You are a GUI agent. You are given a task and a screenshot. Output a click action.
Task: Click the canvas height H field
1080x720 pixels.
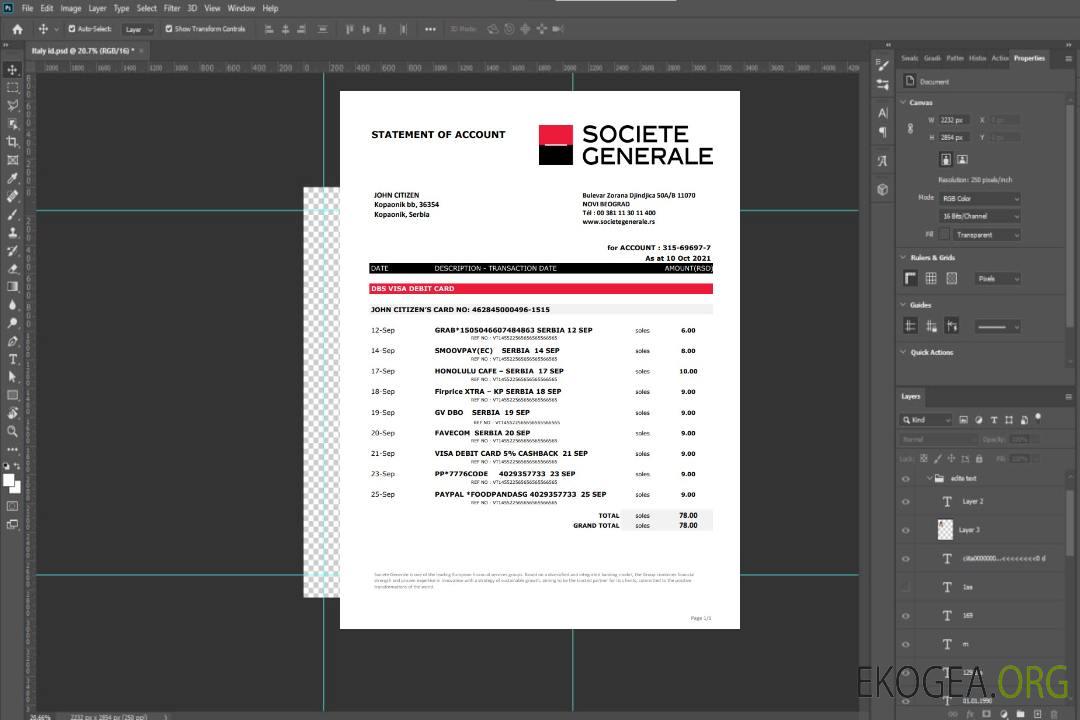click(x=954, y=138)
